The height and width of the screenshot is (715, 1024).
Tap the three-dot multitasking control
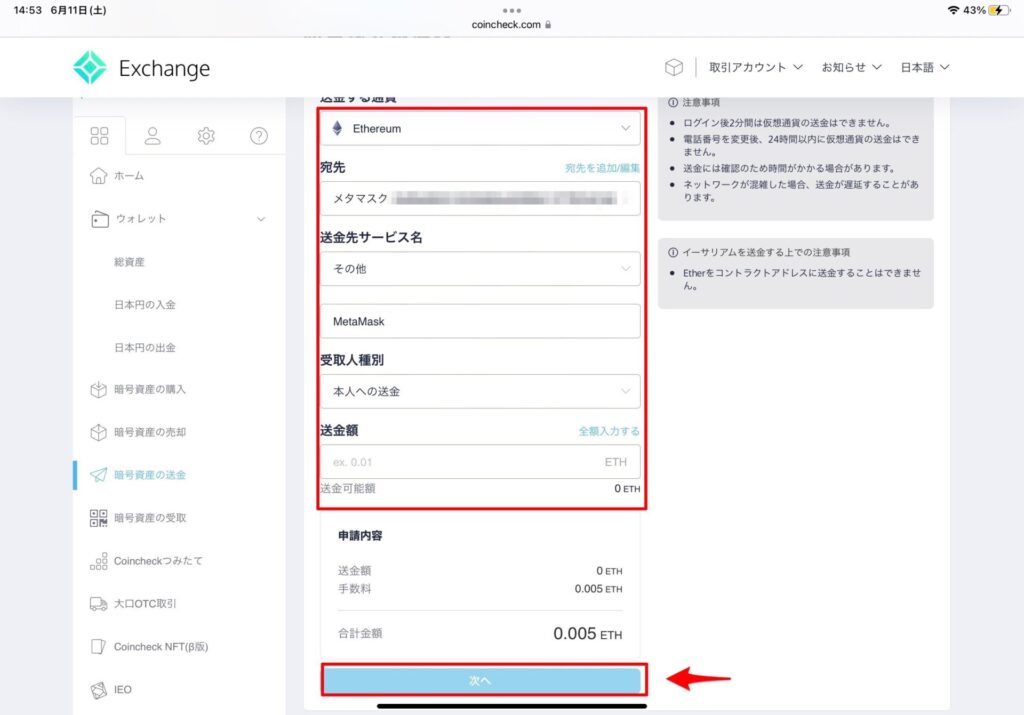(511, 10)
